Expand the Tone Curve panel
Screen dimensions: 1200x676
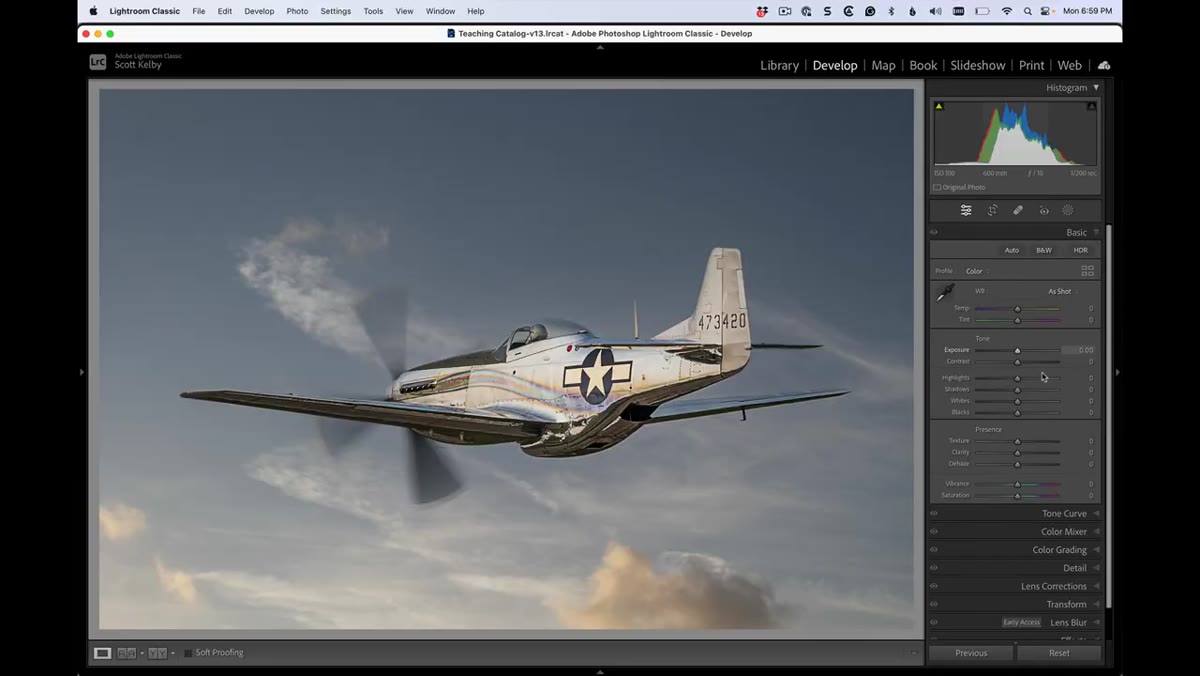click(1064, 514)
